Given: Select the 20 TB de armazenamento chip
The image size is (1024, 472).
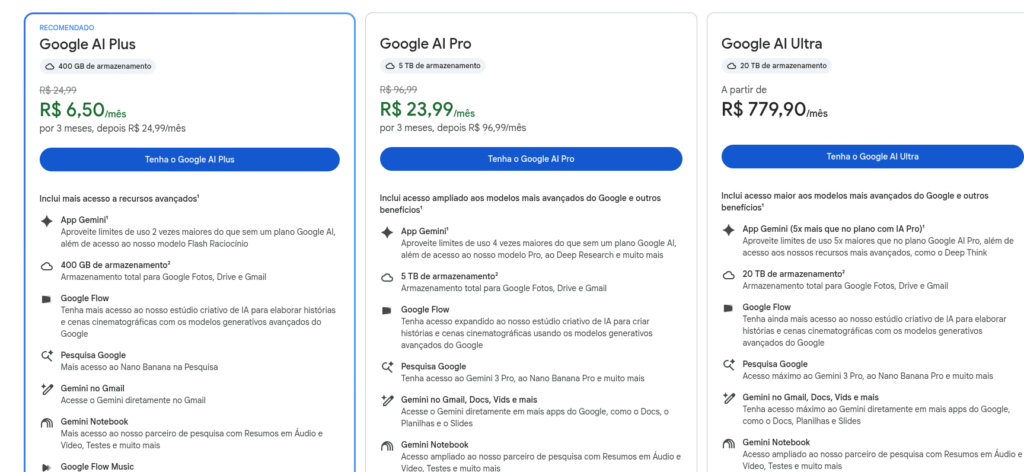Looking at the screenshot, I should click(776, 65).
